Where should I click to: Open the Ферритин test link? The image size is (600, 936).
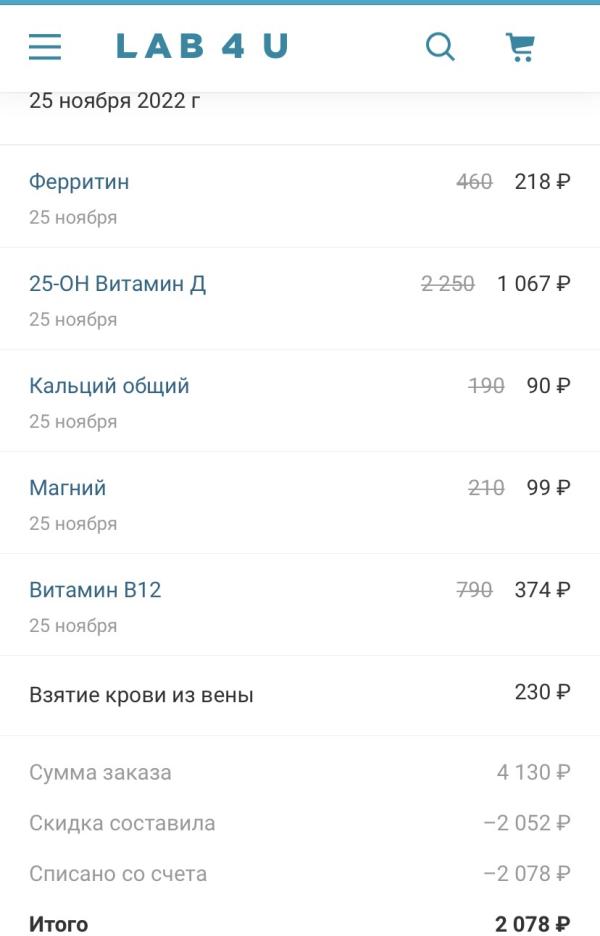click(79, 181)
